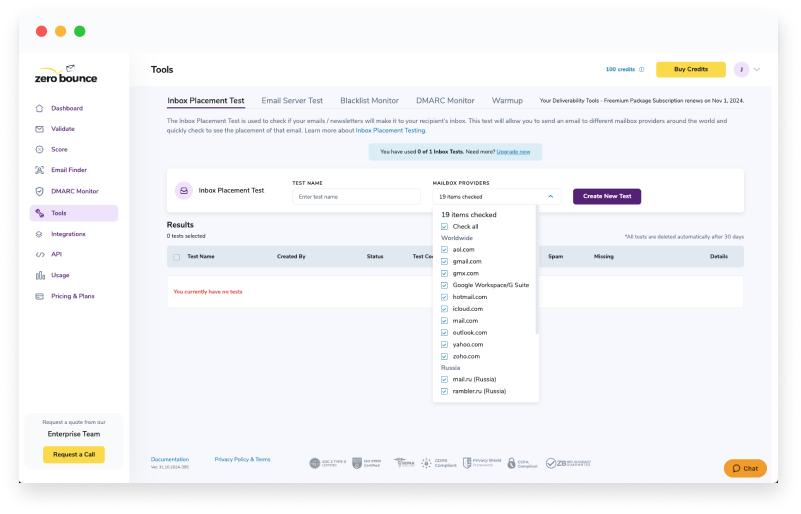
Task: Open the DMARC Monitor tab
Action: (x=445, y=101)
